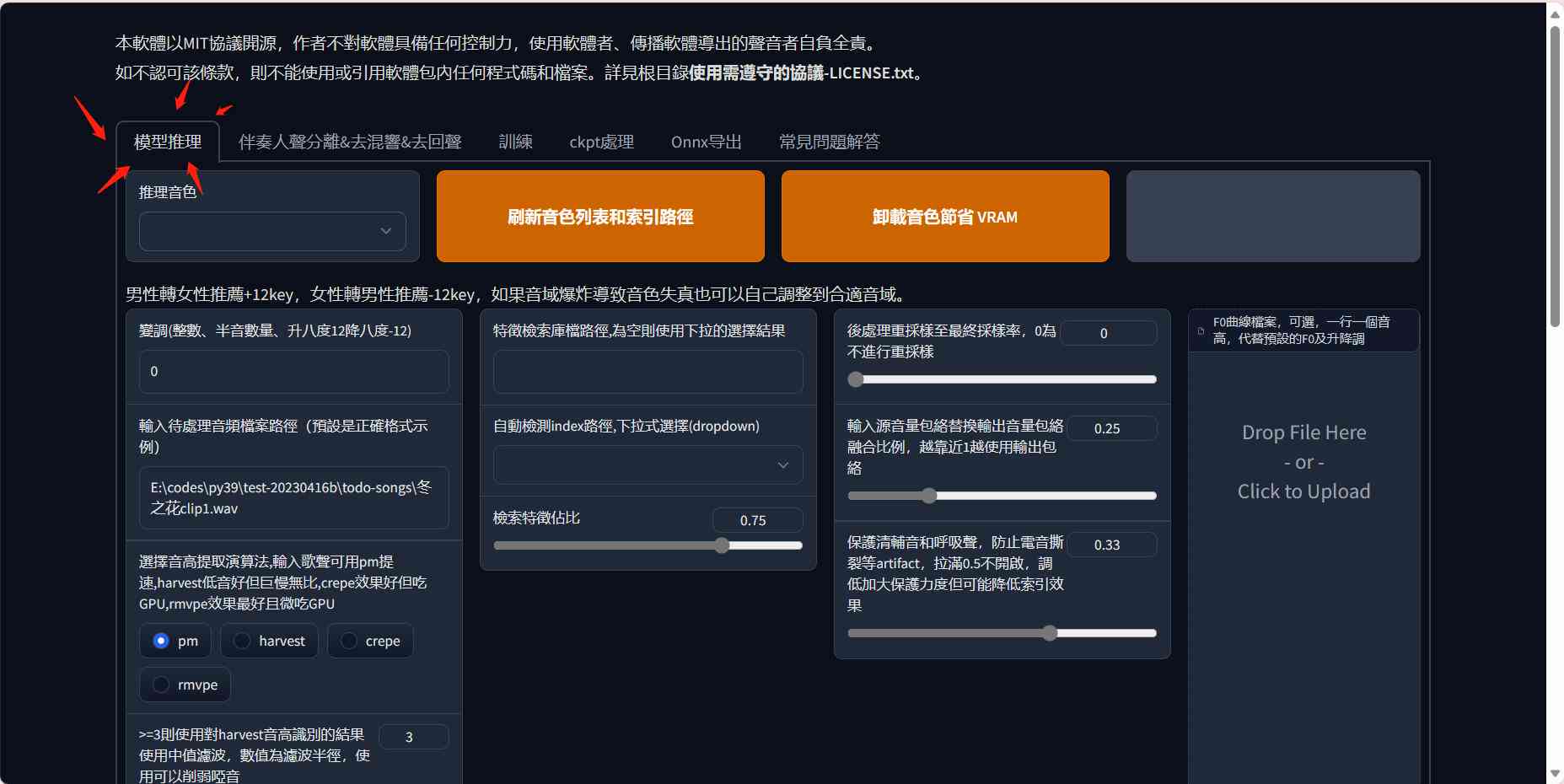Select the pm pitch extraction option

pyautogui.click(x=175, y=641)
